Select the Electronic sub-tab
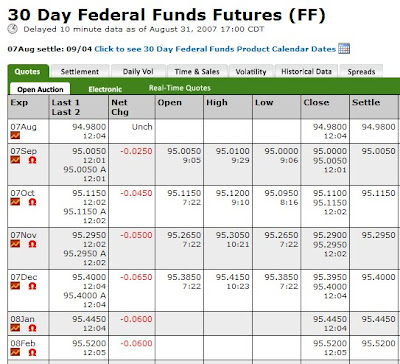 [x=105, y=89]
